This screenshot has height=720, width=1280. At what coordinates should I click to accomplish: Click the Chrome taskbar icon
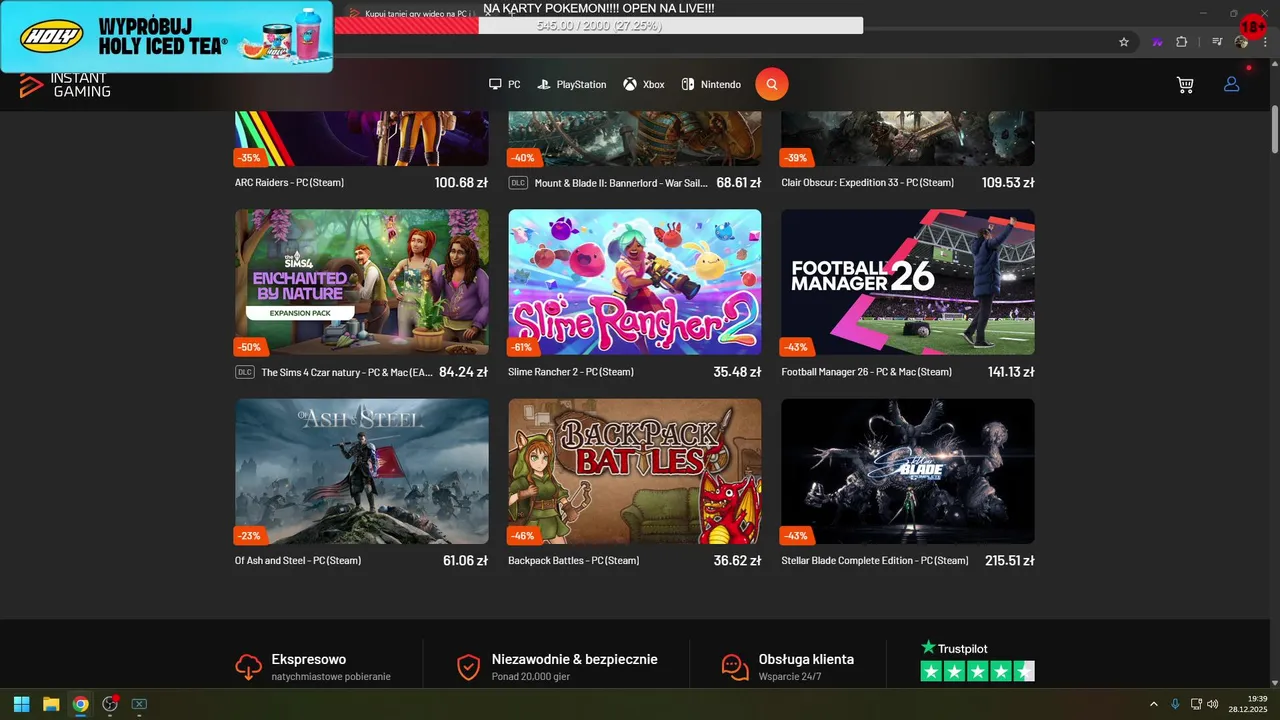coord(80,704)
